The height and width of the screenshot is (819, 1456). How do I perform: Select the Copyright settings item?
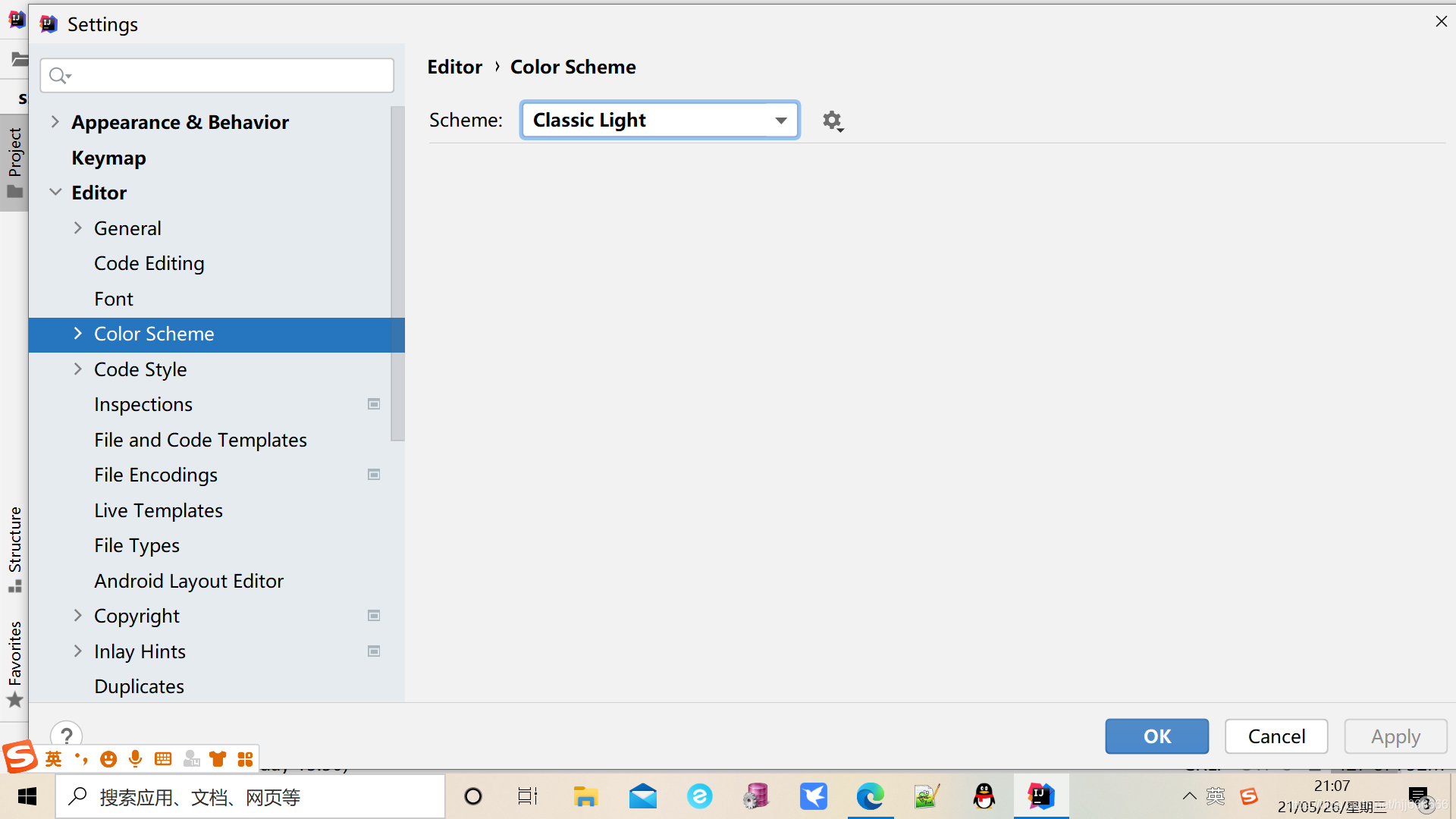click(137, 615)
